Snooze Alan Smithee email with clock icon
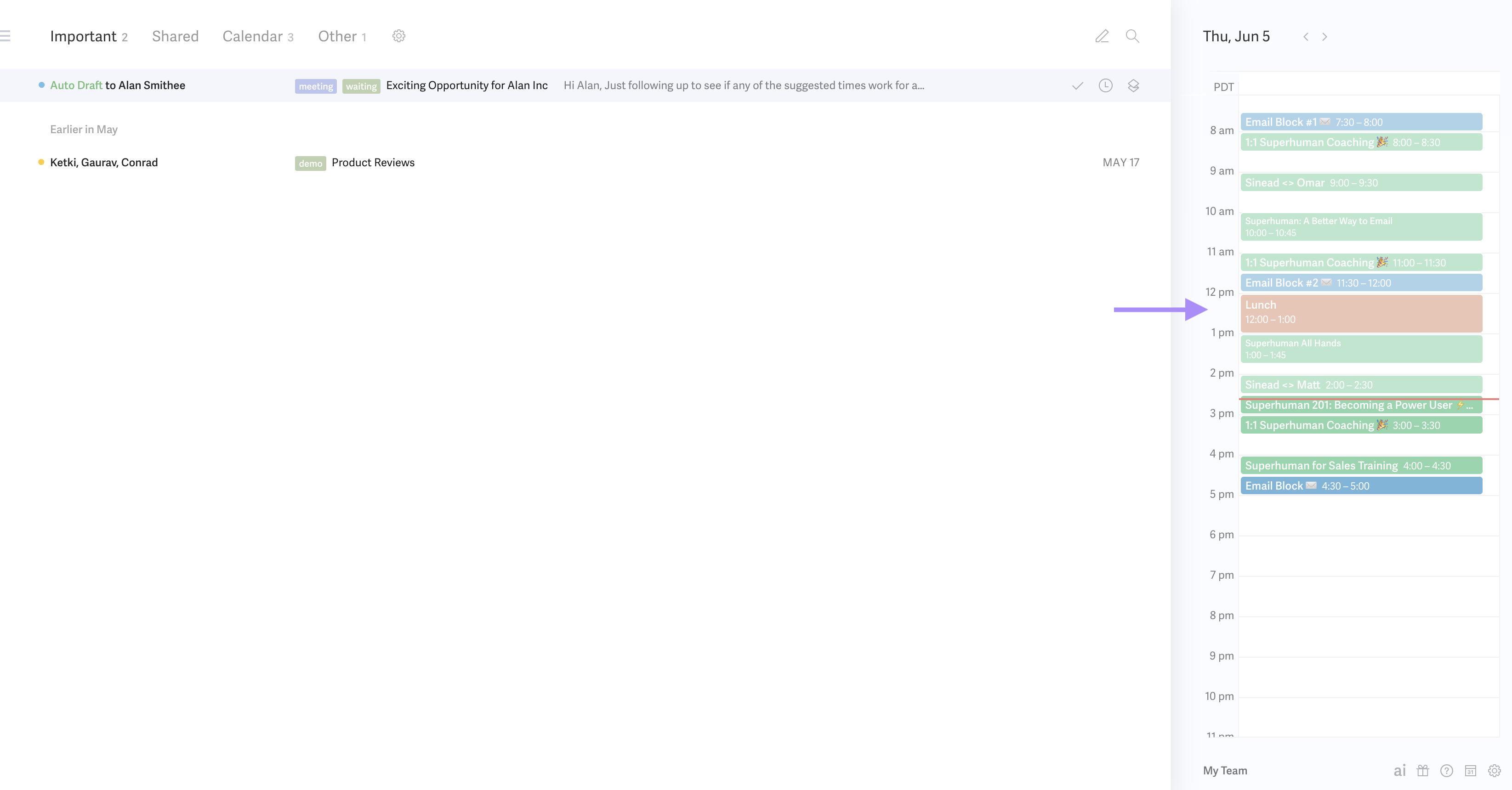This screenshot has width=1512, height=790. [x=1105, y=85]
